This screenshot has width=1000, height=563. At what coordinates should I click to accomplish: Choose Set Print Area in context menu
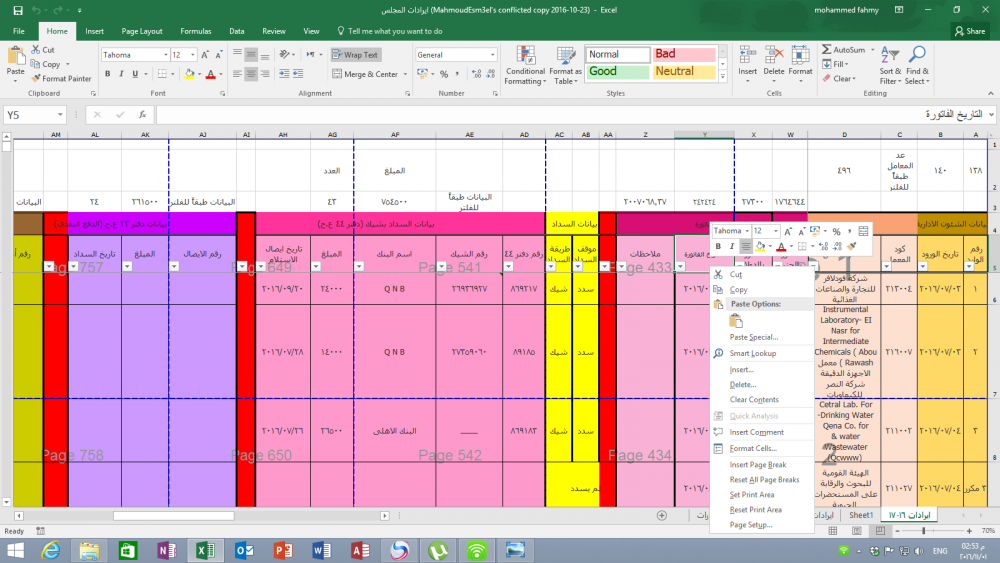[x=761, y=495]
